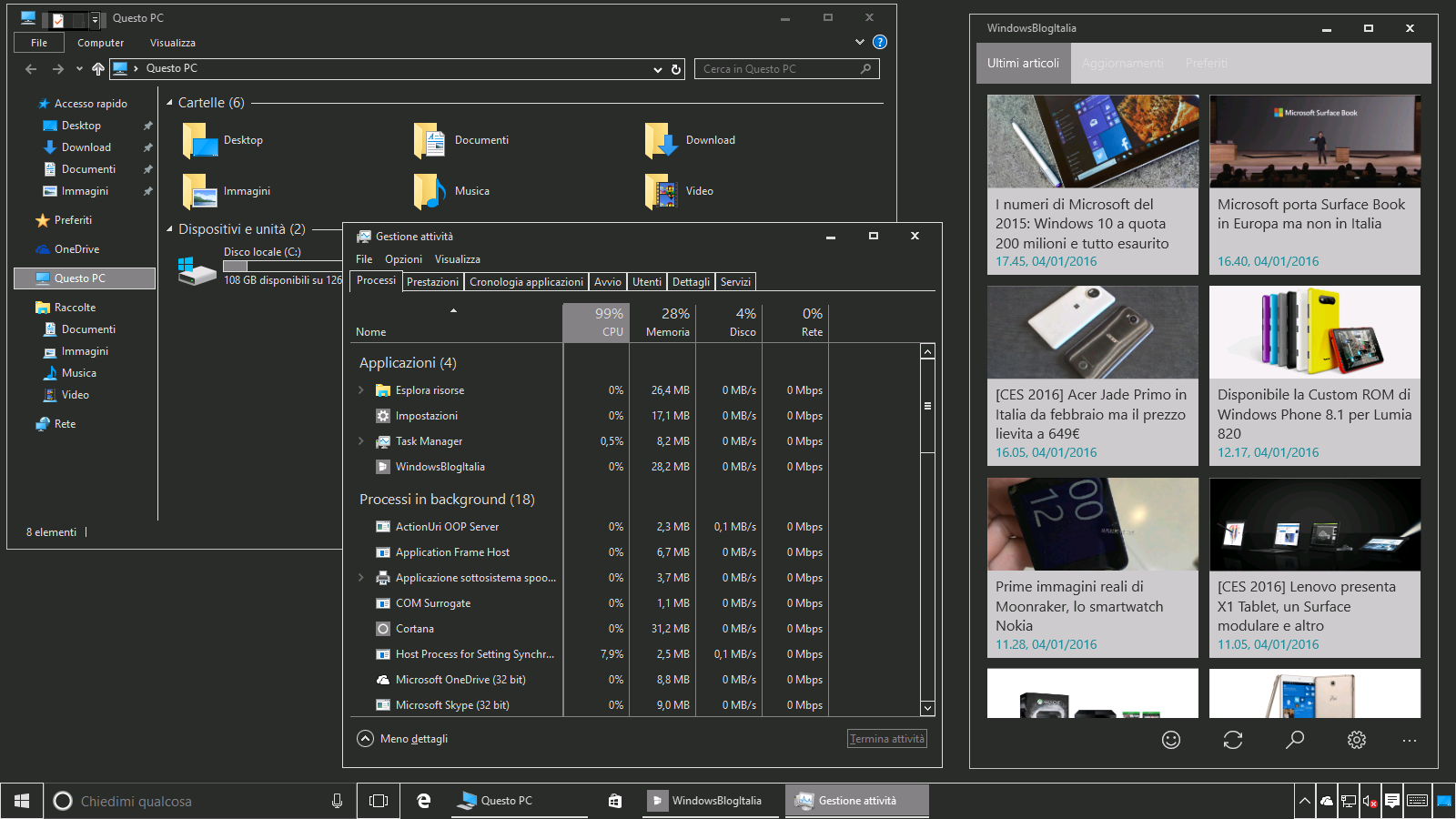Open the Computer ribbon tab in Explorer

(x=100, y=43)
